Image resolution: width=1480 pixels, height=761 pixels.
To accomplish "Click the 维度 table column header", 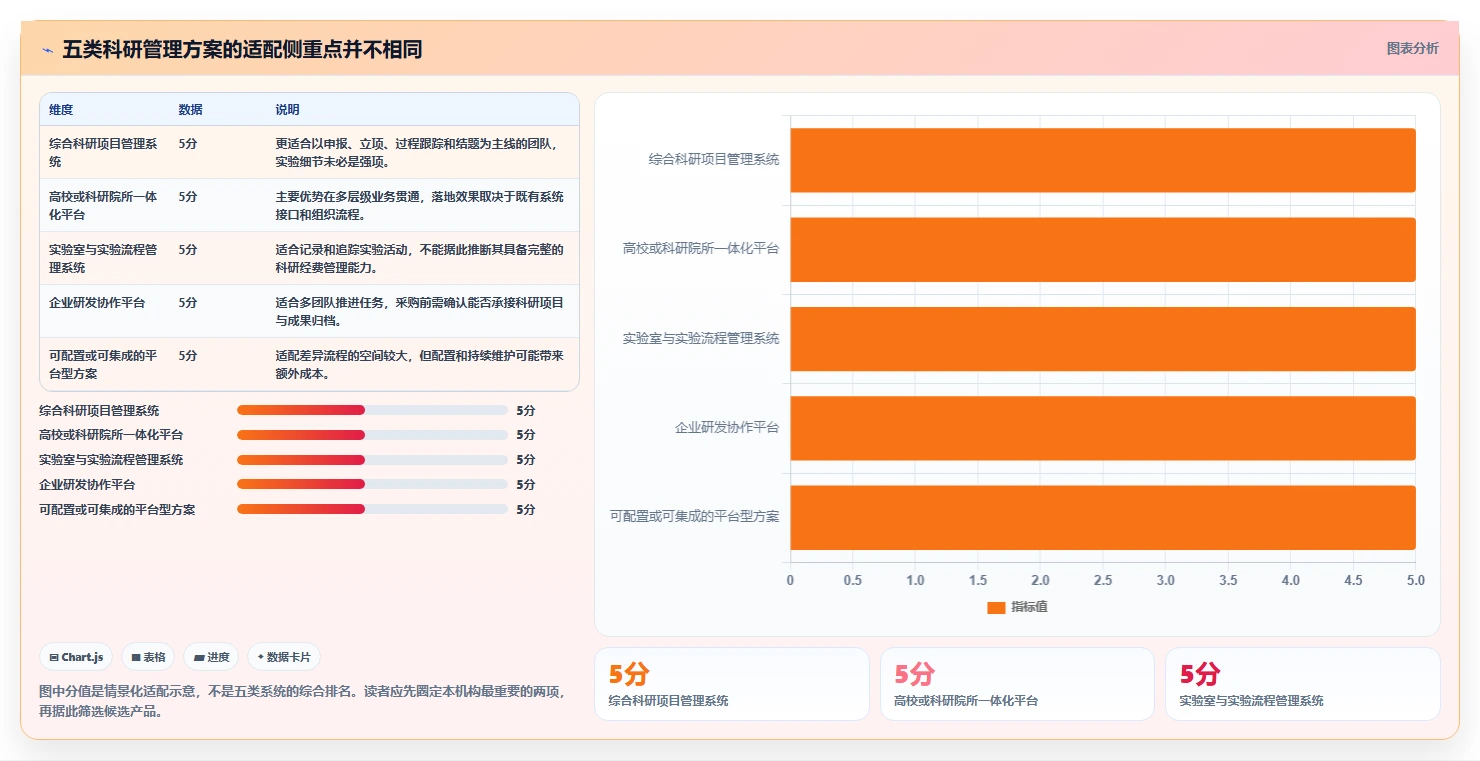I will 61,110.
